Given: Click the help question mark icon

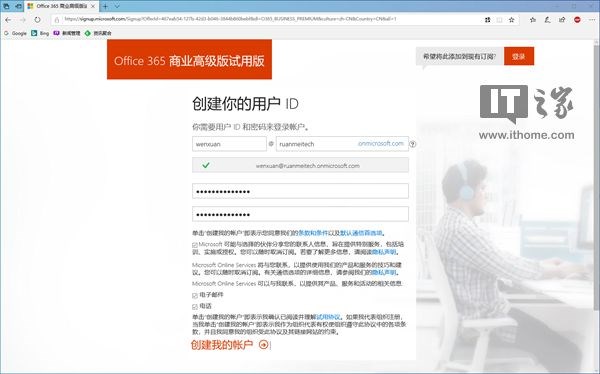Looking at the screenshot, I should (x=412, y=144).
